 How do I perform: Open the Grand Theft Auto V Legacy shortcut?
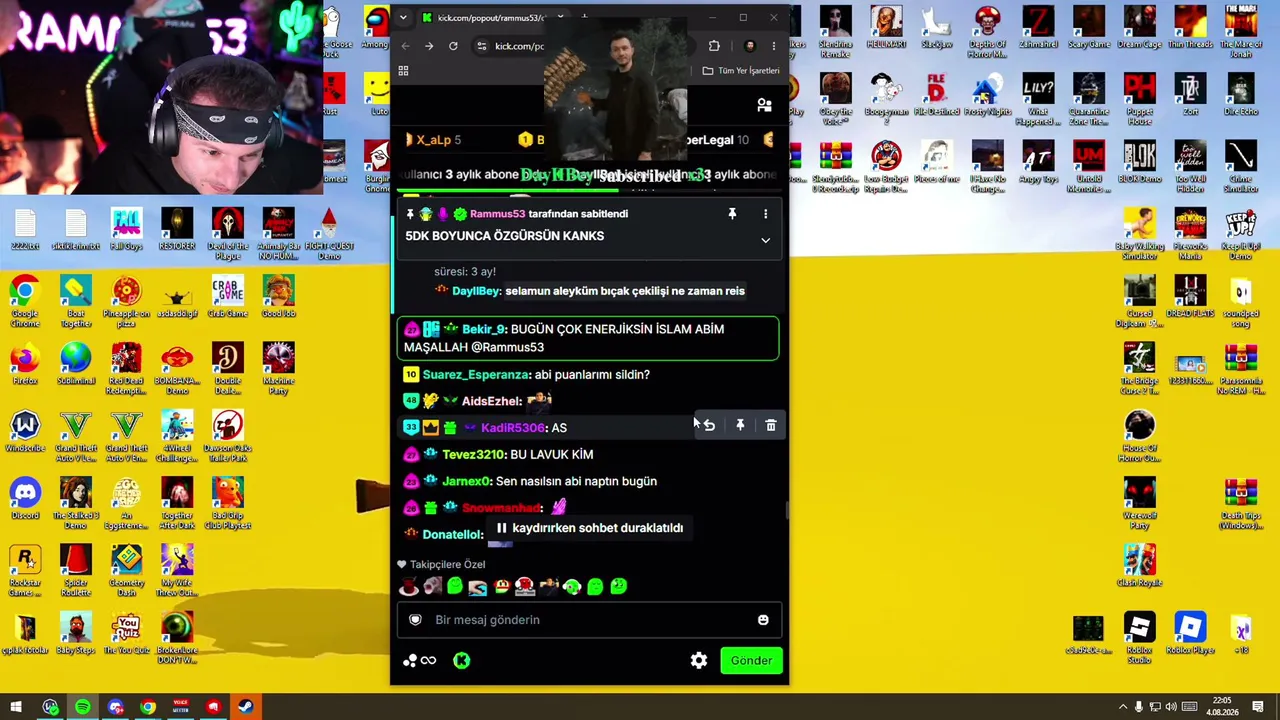(x=75, y=436)
